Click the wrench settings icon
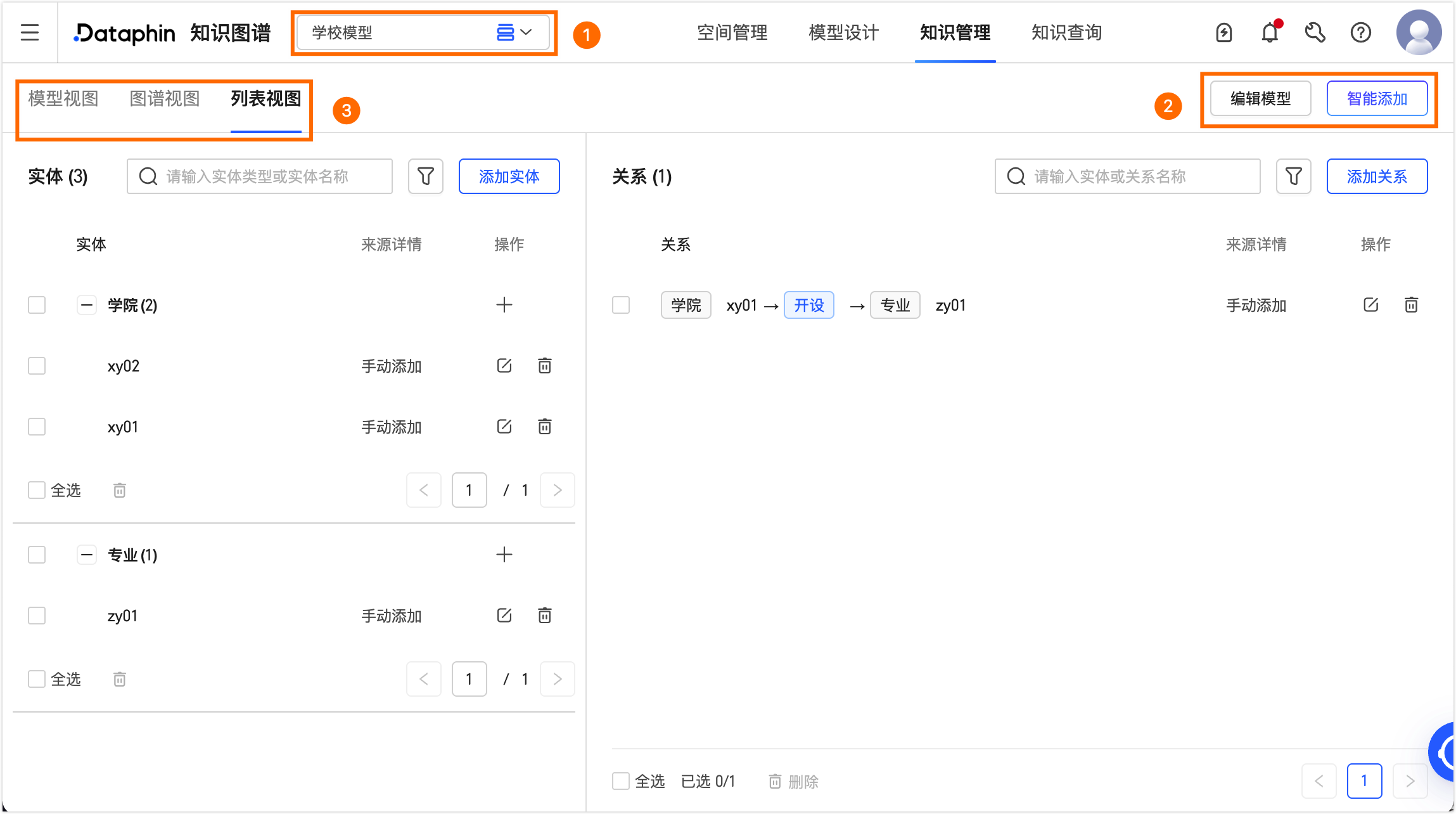Viewport: 1456px width, 814px height. [1315, 32]
